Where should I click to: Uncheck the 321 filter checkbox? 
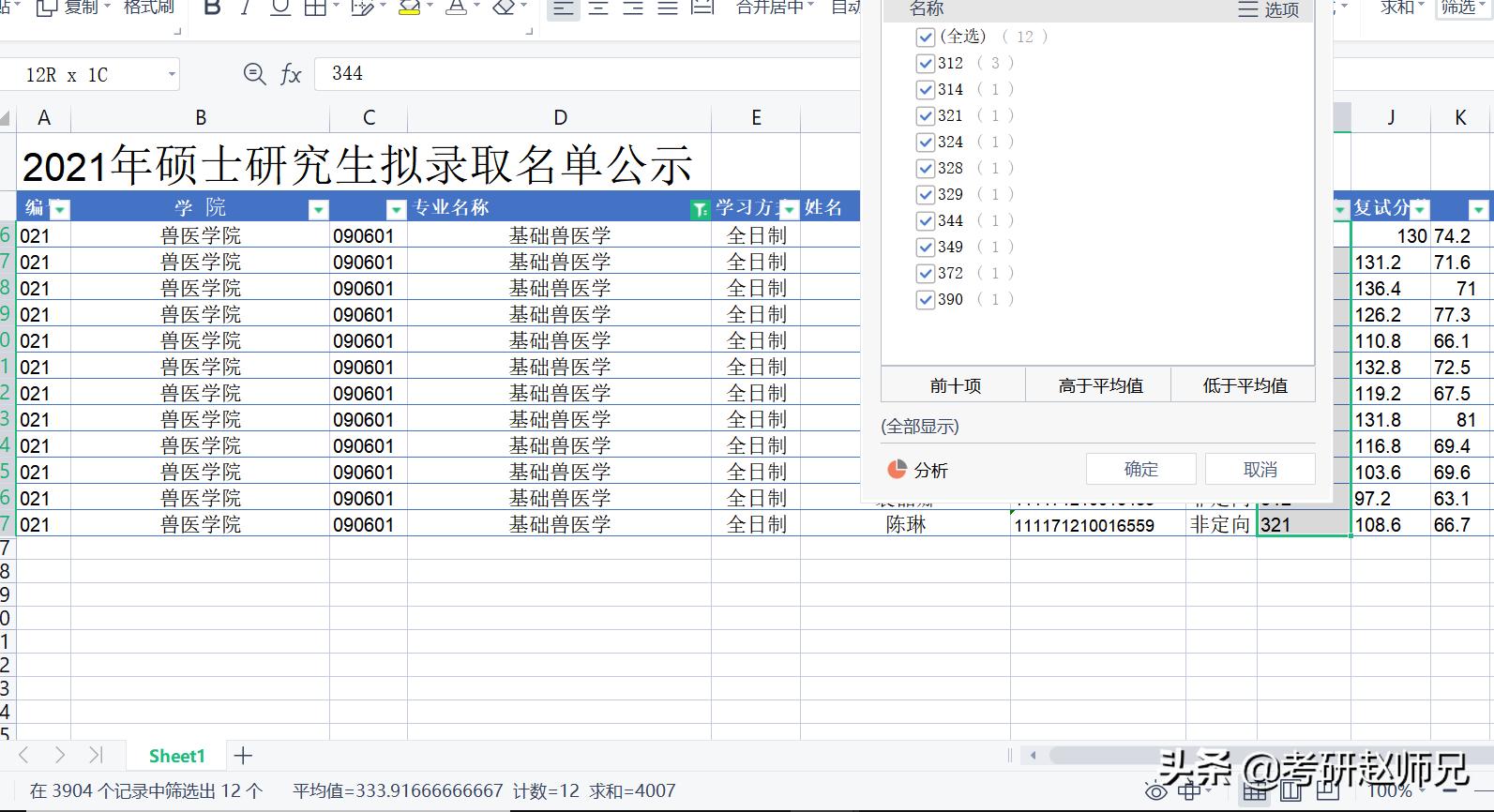(926, 115)
